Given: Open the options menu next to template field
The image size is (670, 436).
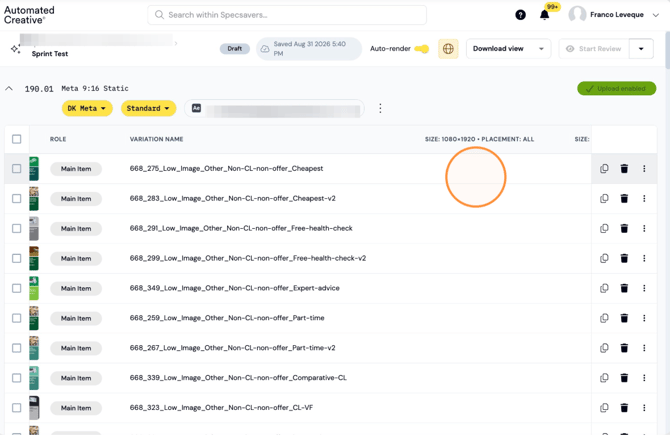Looking at the screenshot, I should 380,108.
